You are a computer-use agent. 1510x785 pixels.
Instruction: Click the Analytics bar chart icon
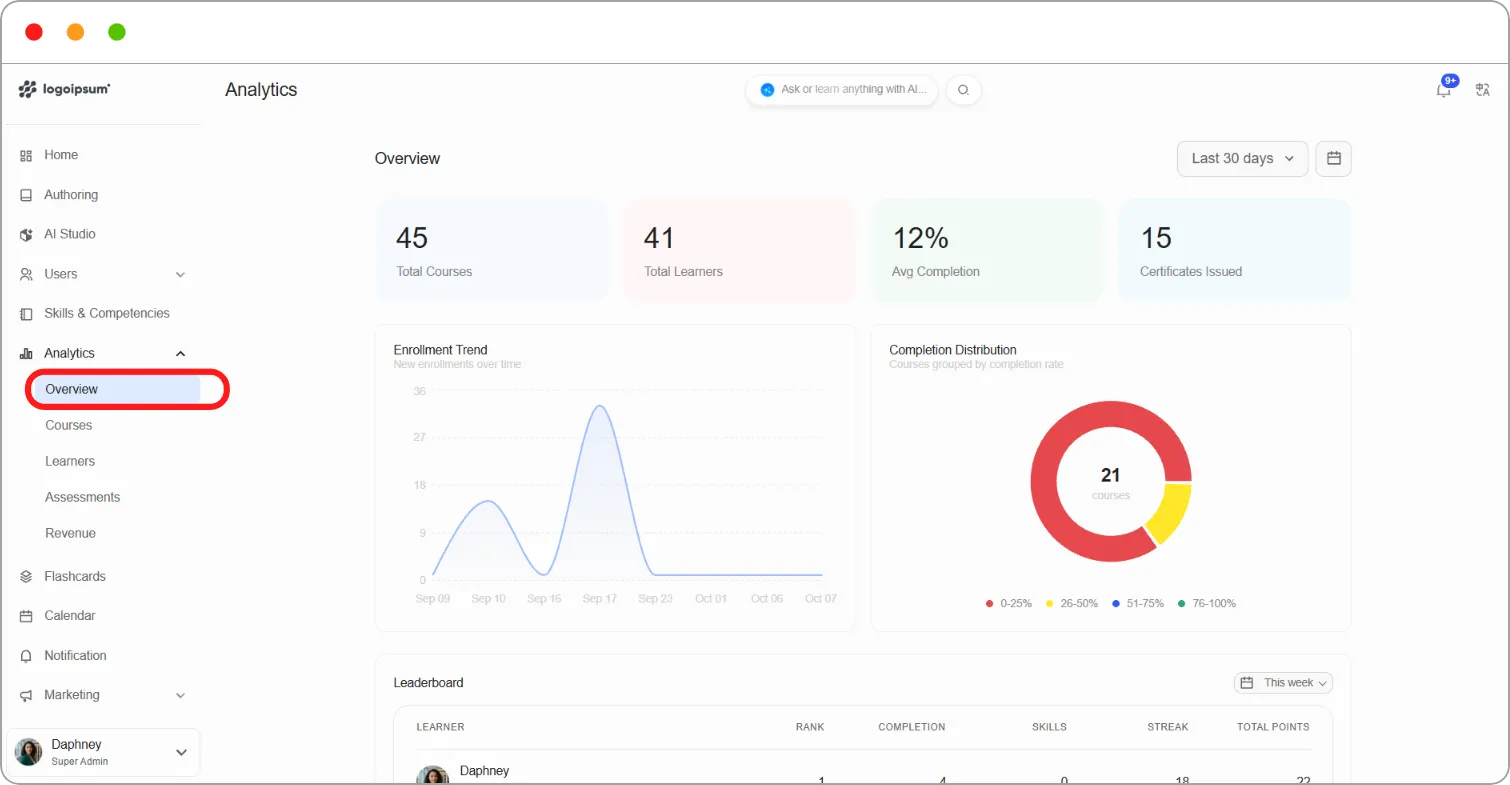click(26, 353)
